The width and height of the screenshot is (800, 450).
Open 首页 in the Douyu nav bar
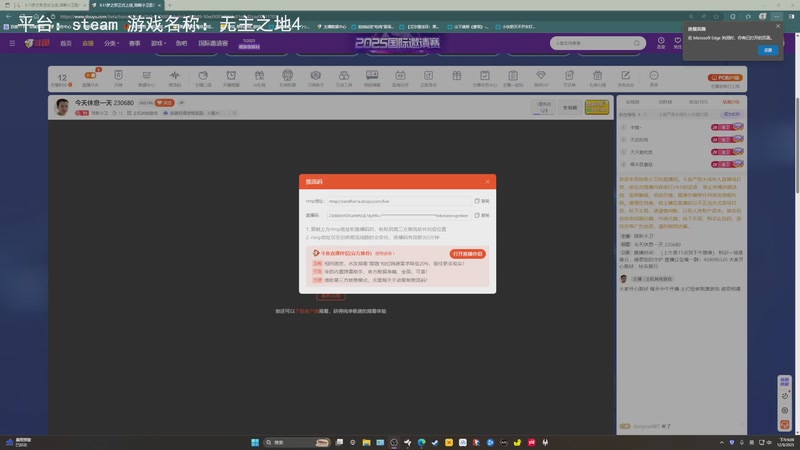66,43
